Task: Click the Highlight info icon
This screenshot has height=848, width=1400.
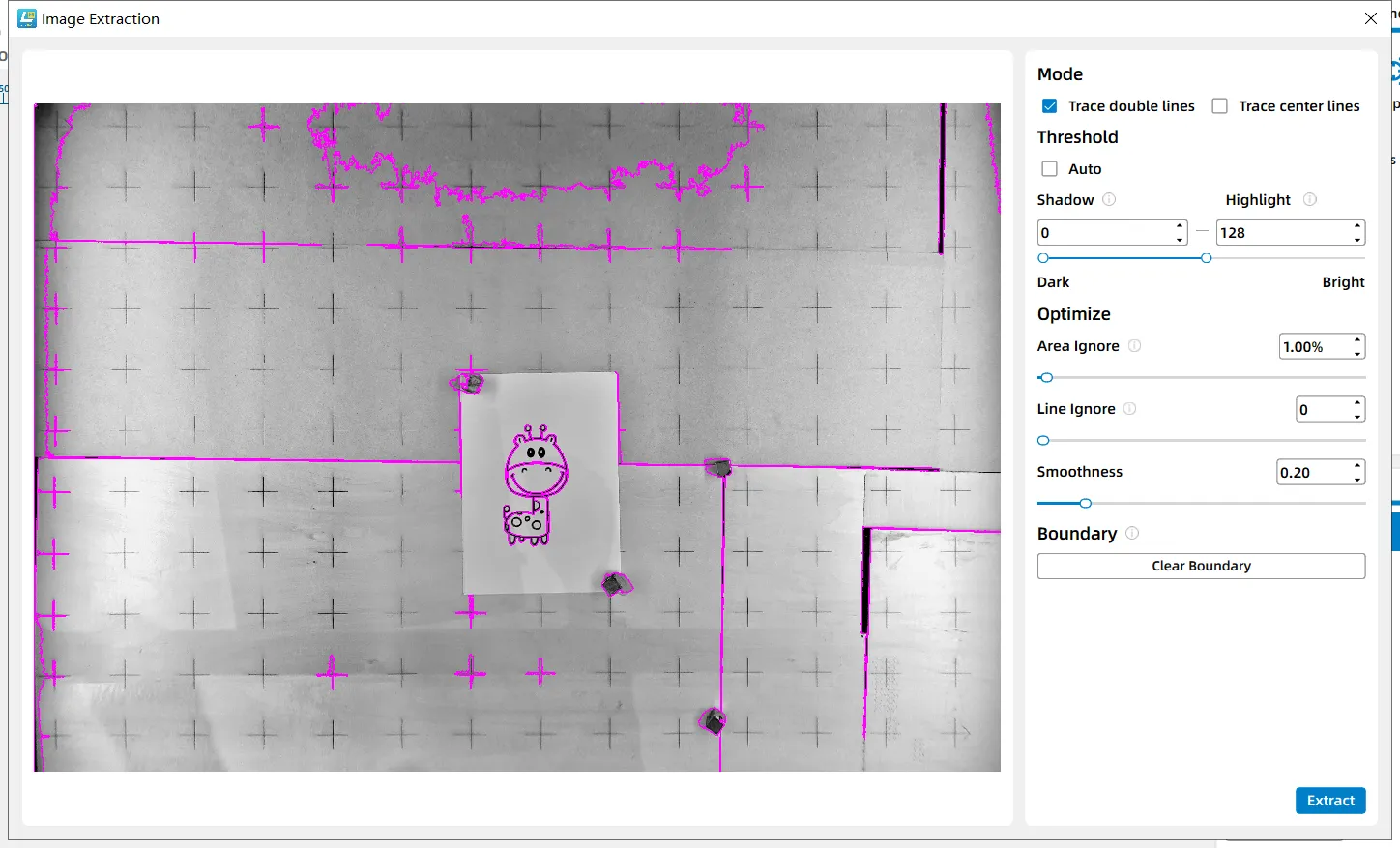Action: click(x=1309, y=199)
